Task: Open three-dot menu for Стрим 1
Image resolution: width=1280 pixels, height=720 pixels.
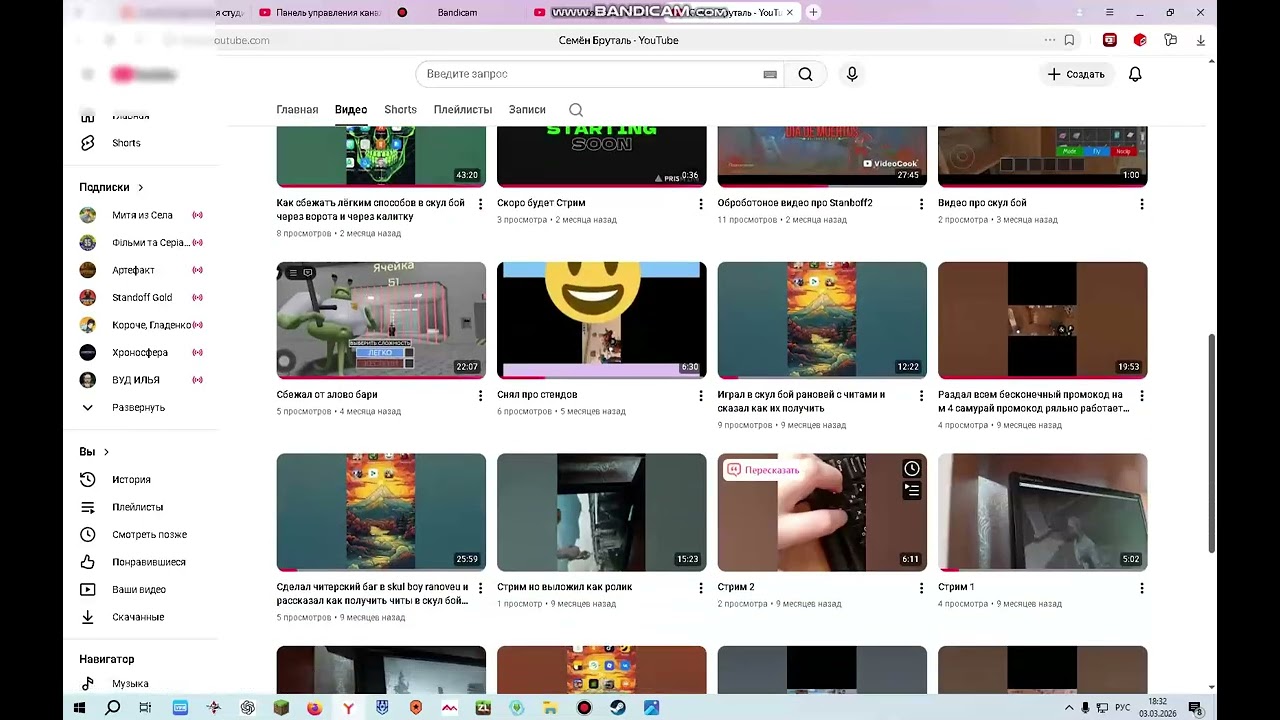Action: pos(1142,588)
